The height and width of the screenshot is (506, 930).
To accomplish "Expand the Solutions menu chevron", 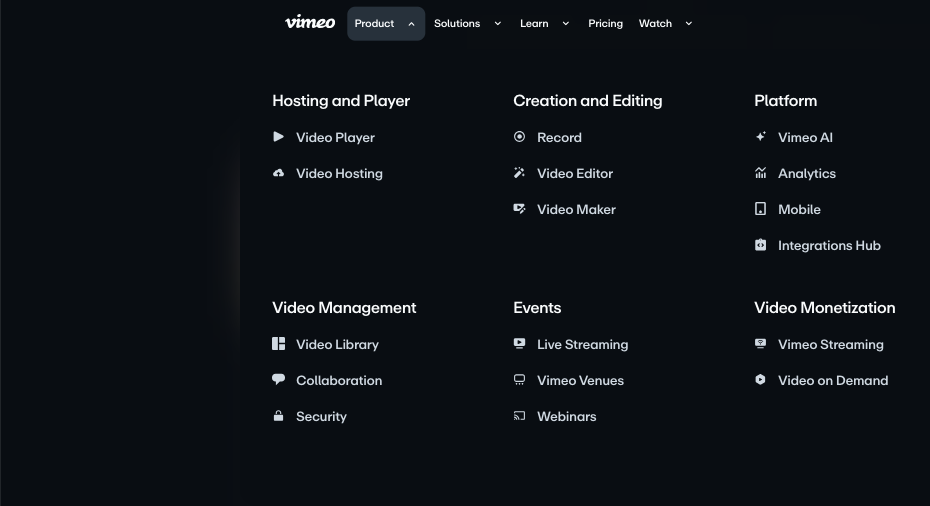I will click(x=498, y=24).
